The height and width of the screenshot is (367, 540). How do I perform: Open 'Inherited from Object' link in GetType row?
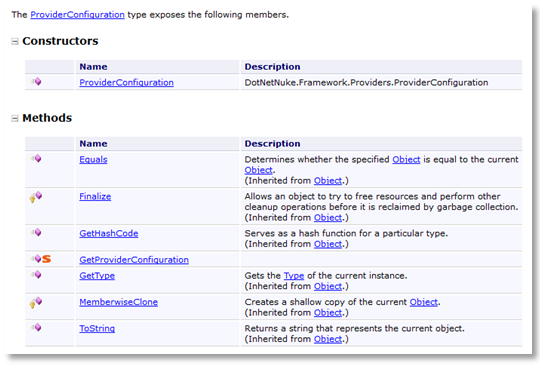click(328, 286)
